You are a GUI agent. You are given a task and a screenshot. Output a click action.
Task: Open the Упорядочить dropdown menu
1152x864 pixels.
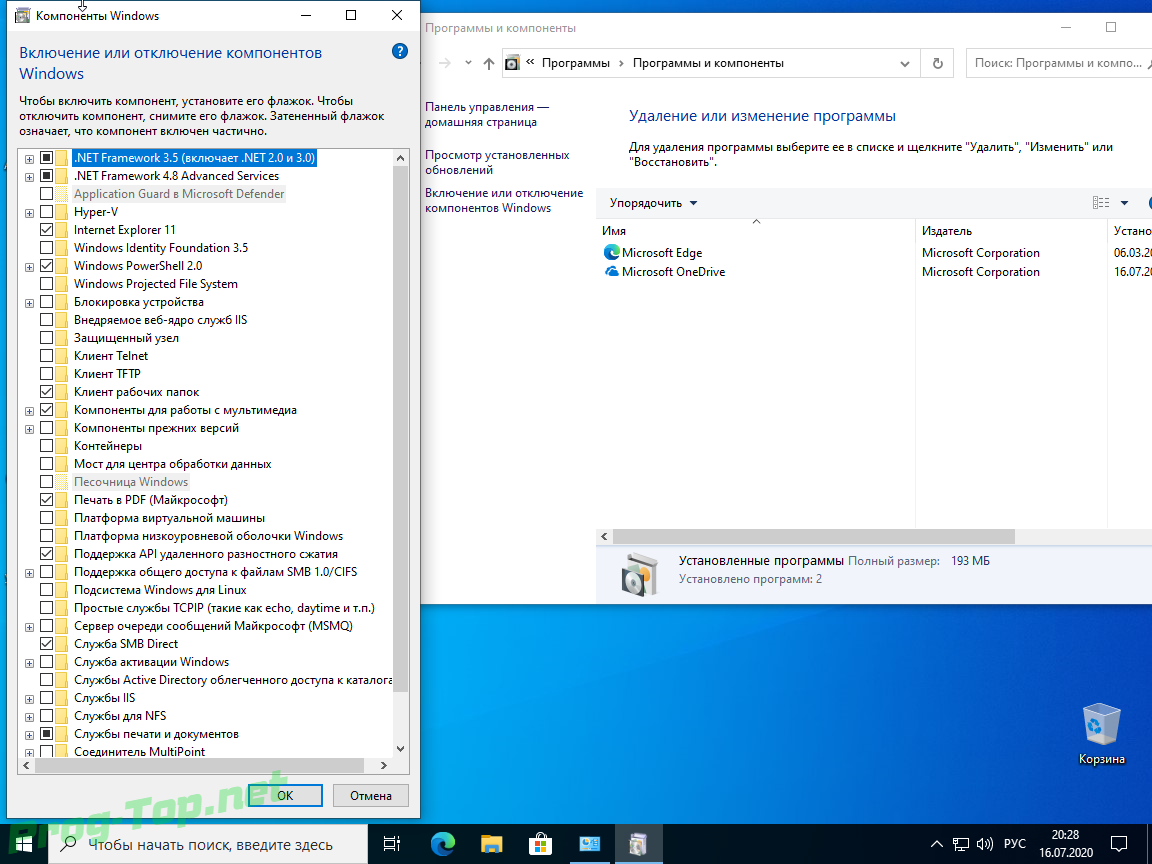click(x=653, y=203)
